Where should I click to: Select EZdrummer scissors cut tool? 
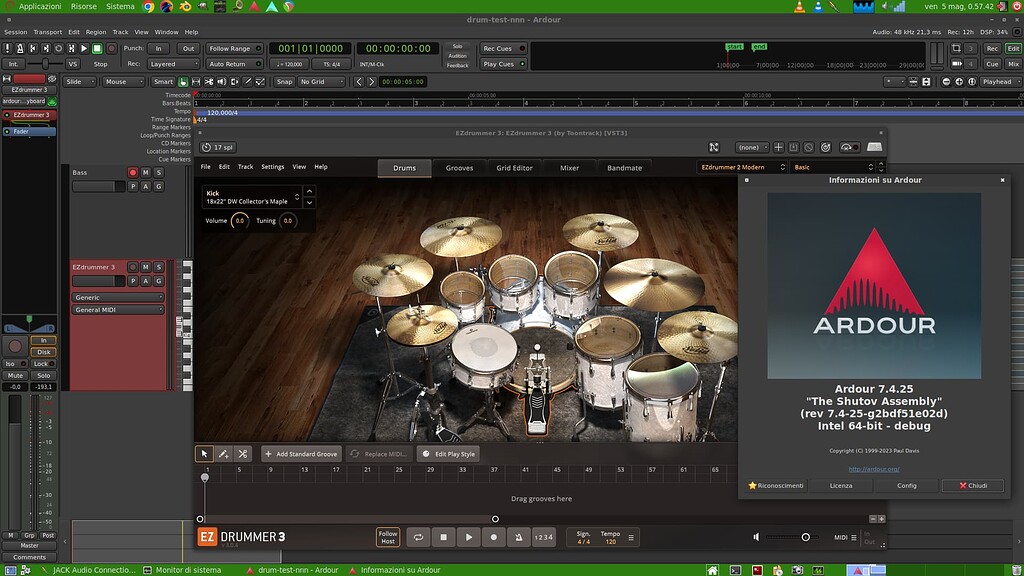click(x=243, y=454)
